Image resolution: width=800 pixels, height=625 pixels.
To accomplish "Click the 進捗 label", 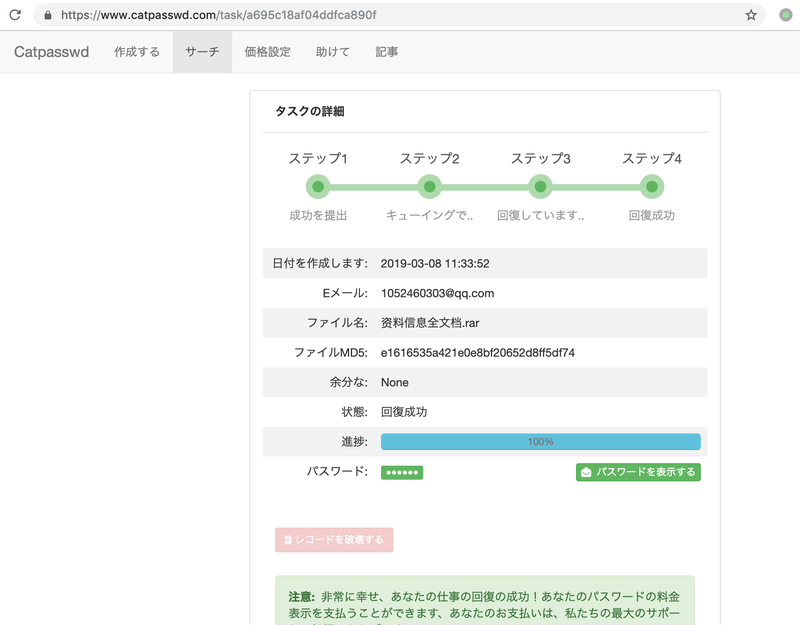I will [355, 442].
